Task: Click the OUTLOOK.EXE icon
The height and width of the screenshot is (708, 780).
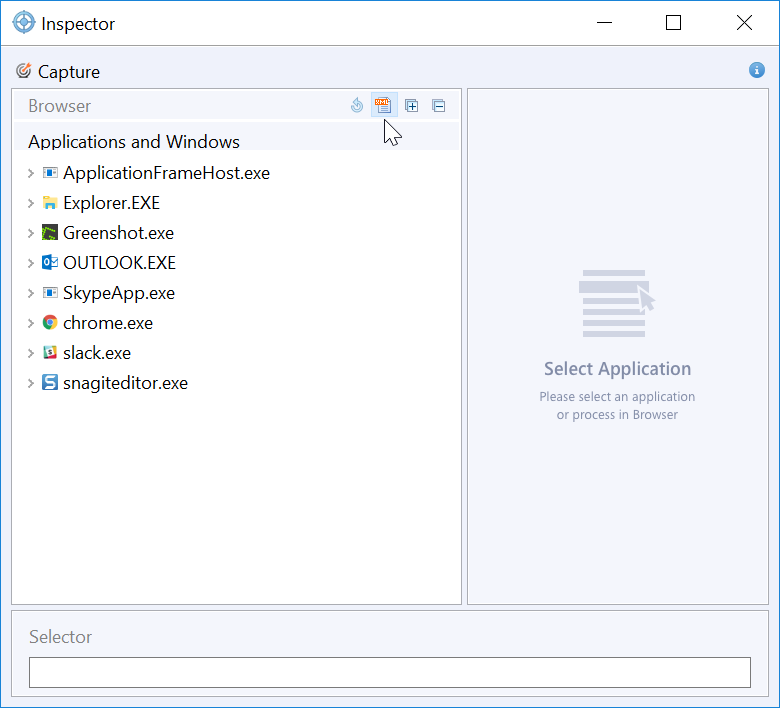Action: click(50, 262)
